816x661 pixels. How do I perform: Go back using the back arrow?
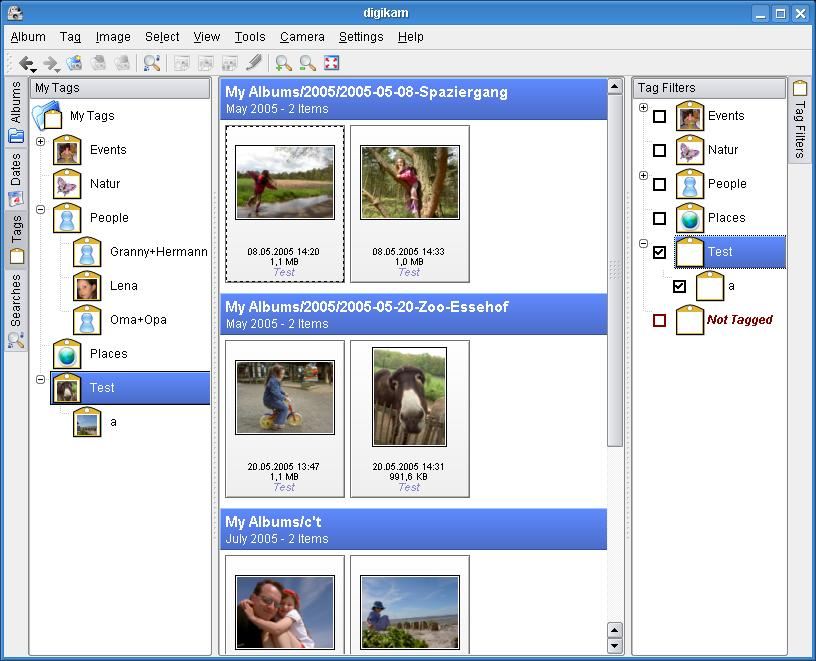pyautogui.click(x=26, y=63)
